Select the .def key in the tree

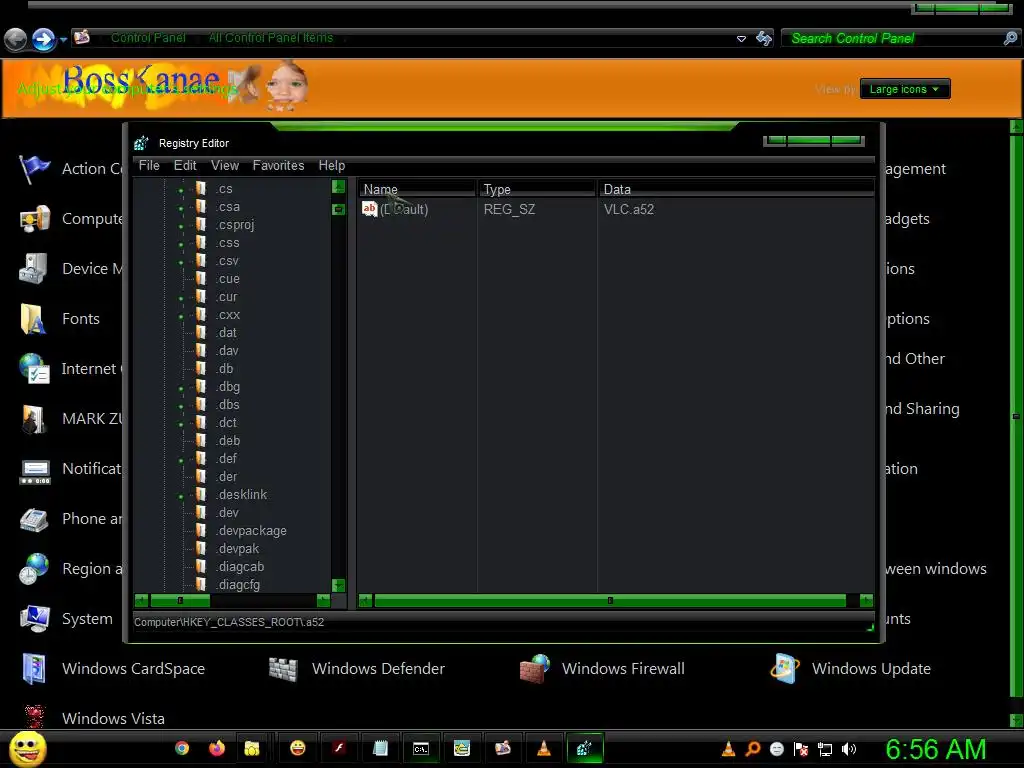[227, 458]
